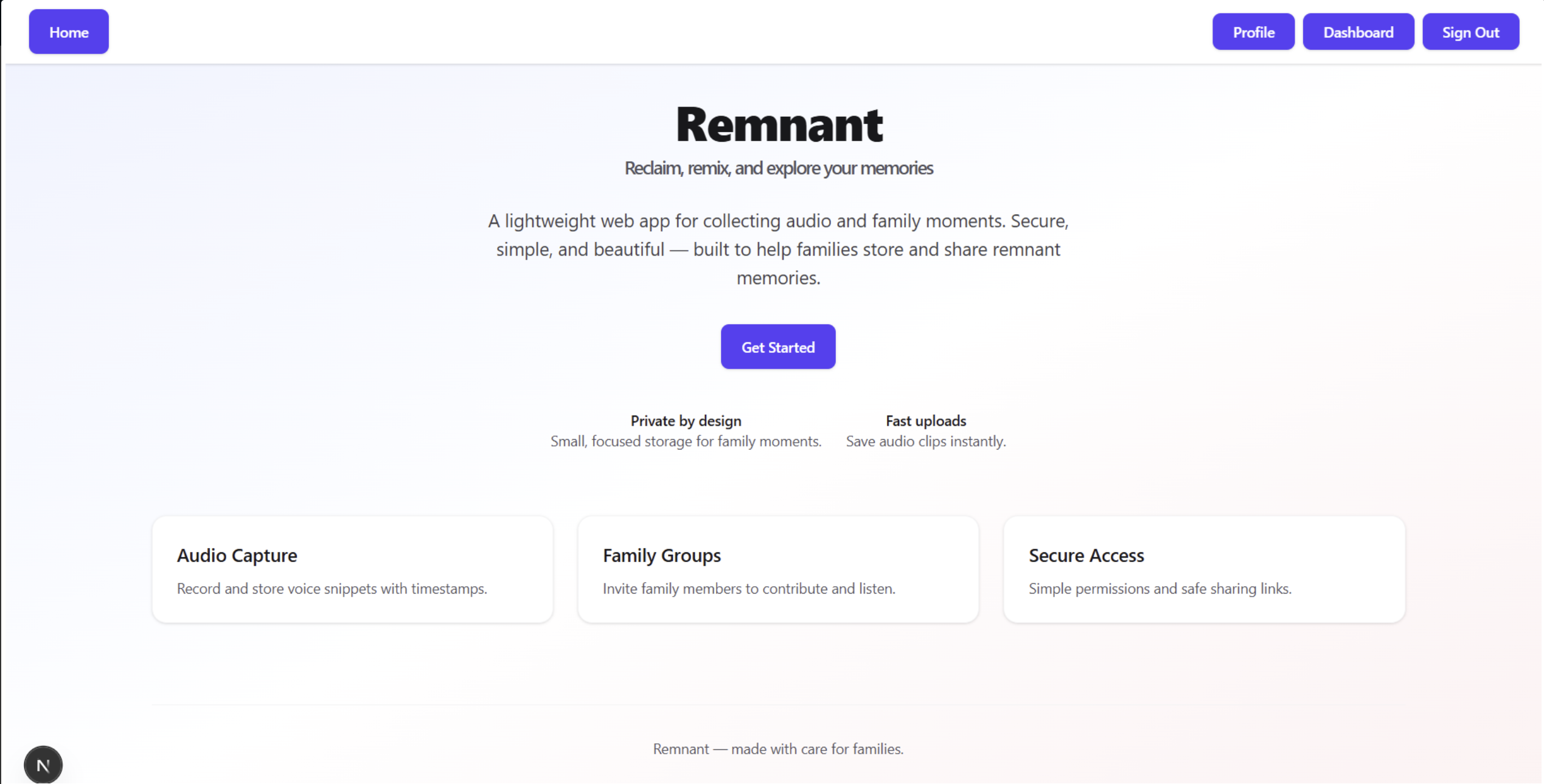Screen dimensions: 1544x784
Task: Click the "Save audio clips instantly" text
Action: coord(925,442)
